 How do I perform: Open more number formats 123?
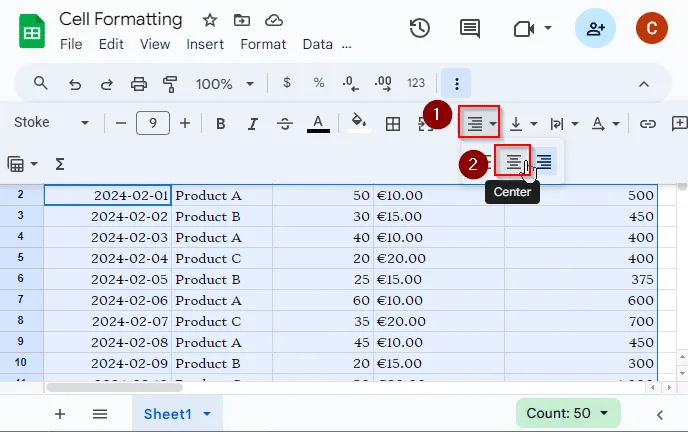click(416, 83)
